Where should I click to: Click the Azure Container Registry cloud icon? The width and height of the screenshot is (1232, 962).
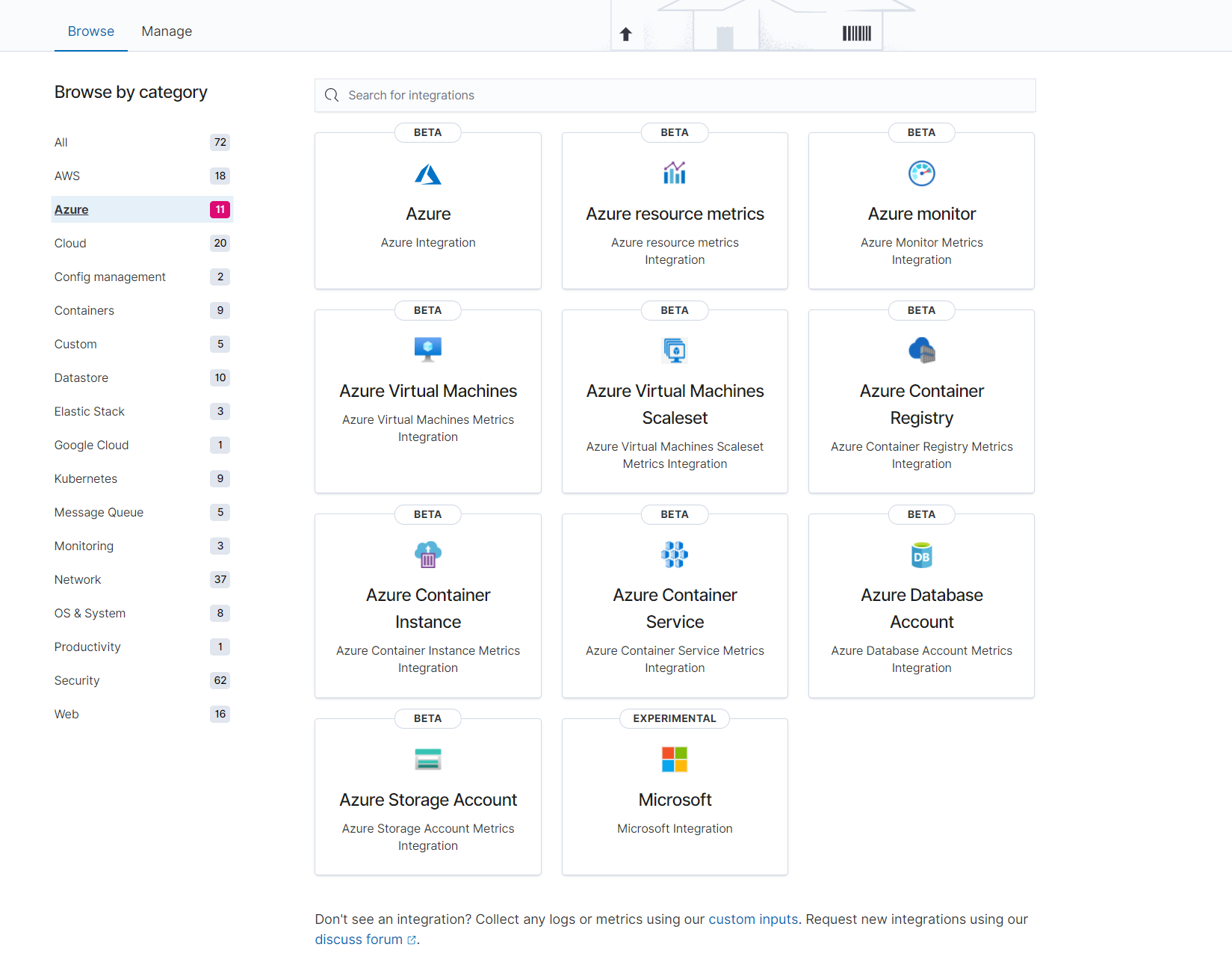tap(922, 350)
